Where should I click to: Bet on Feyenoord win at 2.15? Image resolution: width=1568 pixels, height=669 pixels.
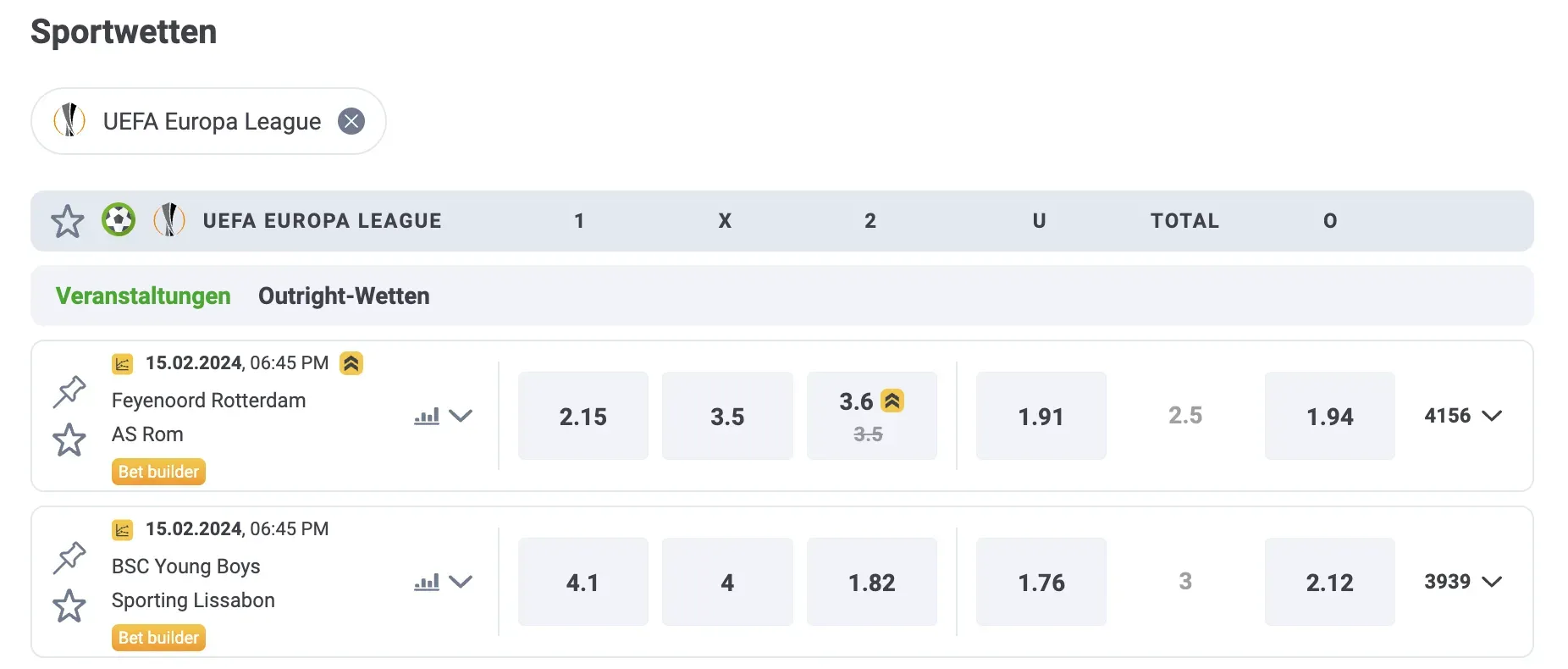[583, 416]
